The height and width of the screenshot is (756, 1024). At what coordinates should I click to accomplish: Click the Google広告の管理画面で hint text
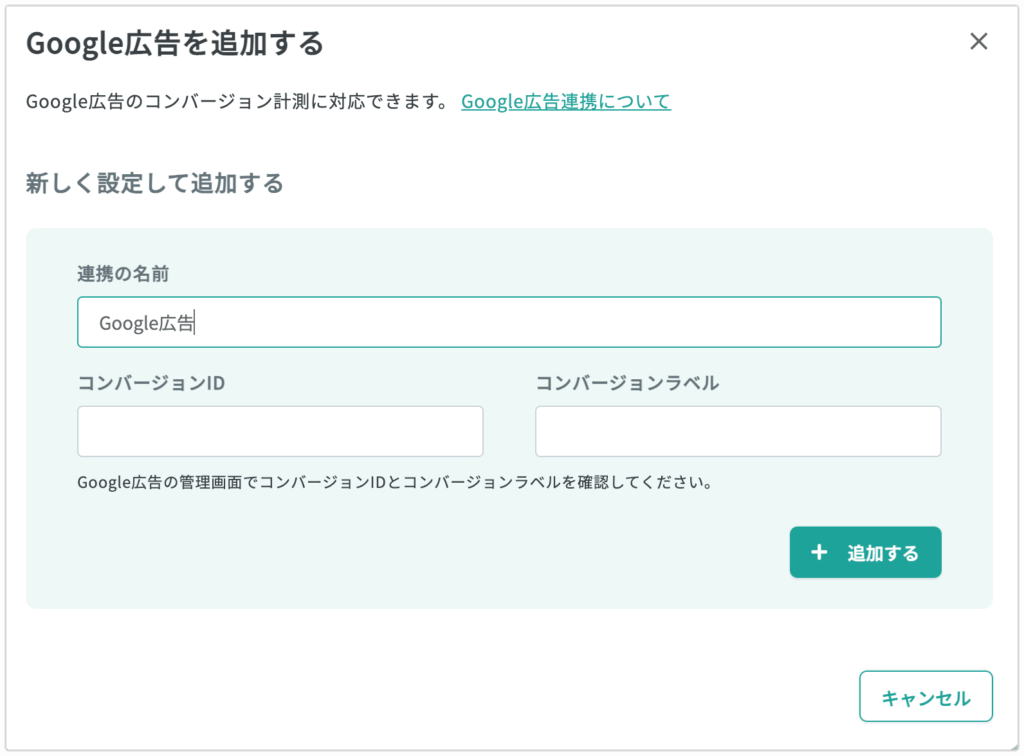(x=394, y=482)
